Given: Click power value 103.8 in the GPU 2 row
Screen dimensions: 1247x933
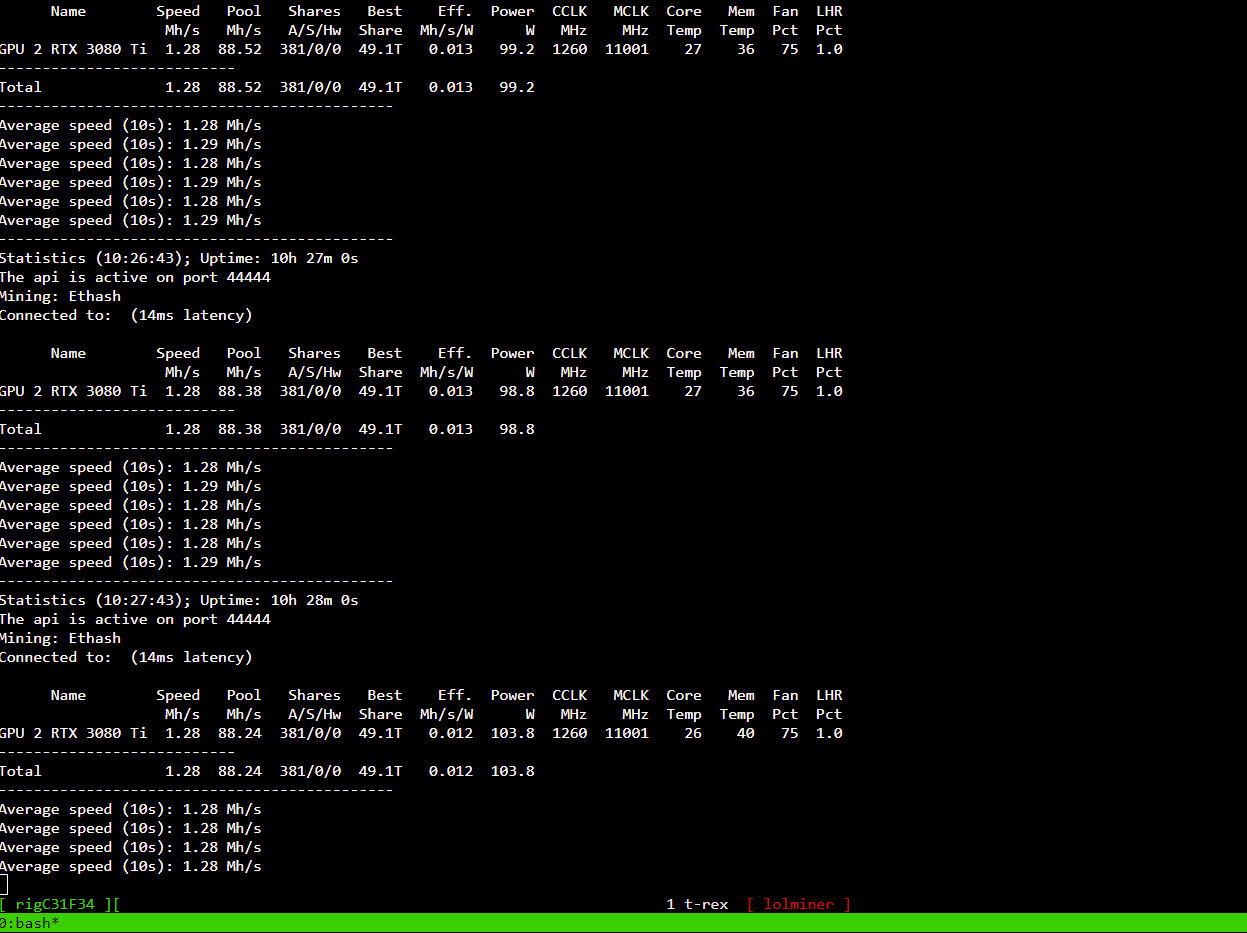Looking at the screenshot, I should pos(513,733).
